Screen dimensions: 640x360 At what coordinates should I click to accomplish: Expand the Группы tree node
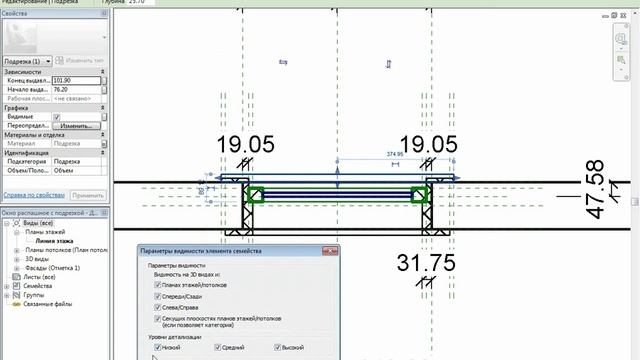click(x=7, y=295)
